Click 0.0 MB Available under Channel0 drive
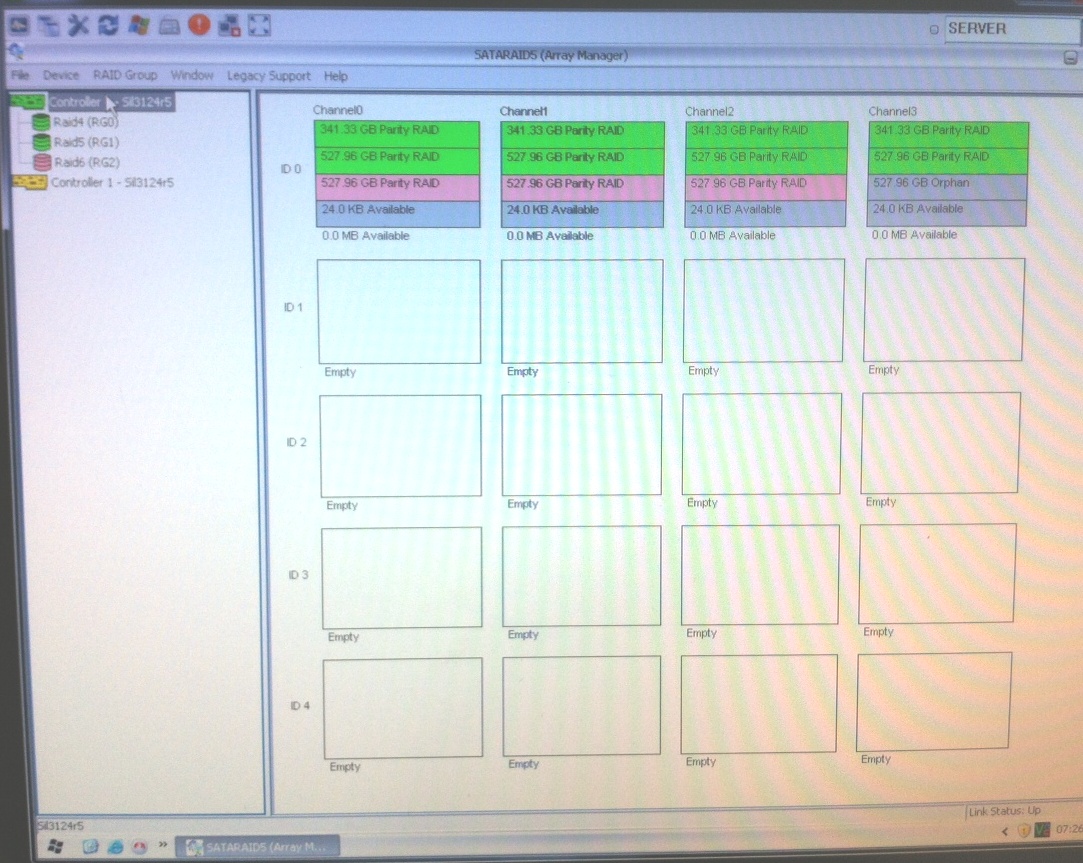Screen dimensions: 1083x863 366,236
